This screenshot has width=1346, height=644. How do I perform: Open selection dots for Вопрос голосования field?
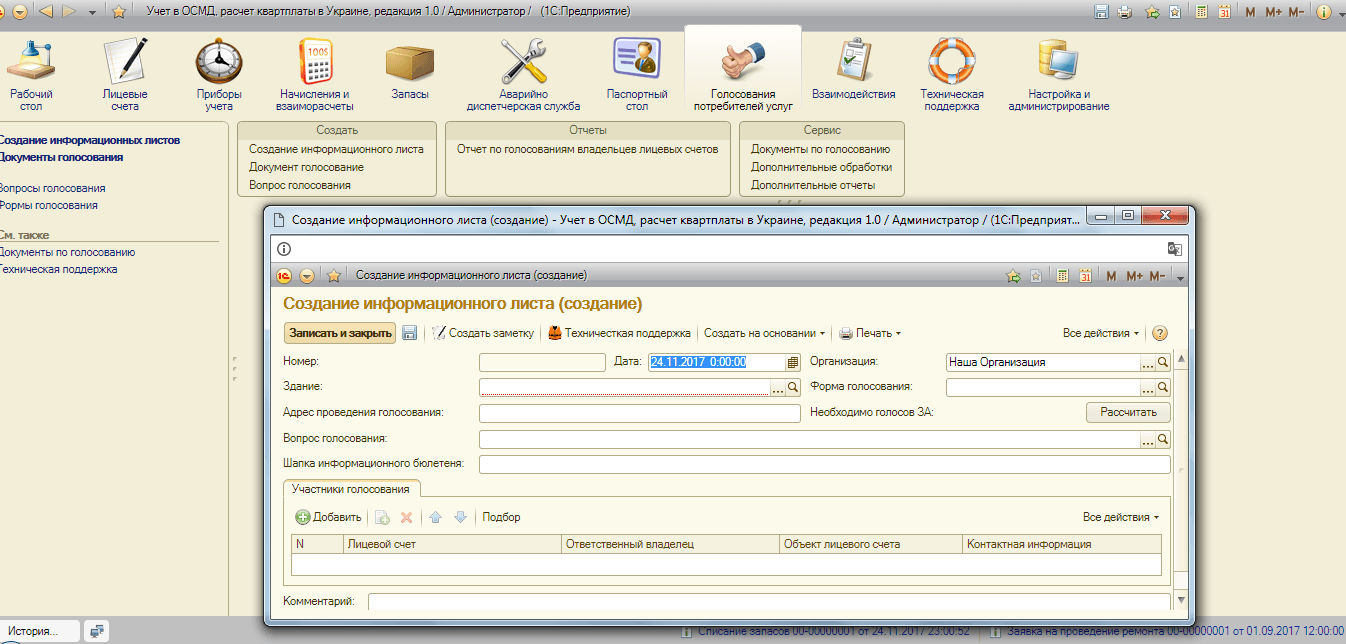1148,439
